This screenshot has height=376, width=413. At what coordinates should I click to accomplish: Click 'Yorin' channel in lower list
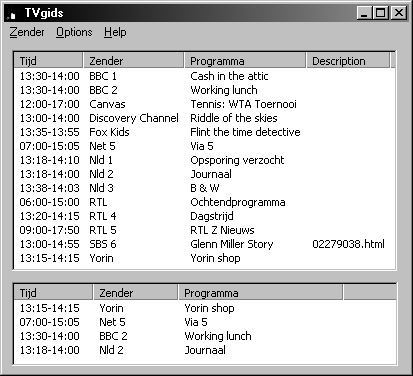(x=111, y=308)
